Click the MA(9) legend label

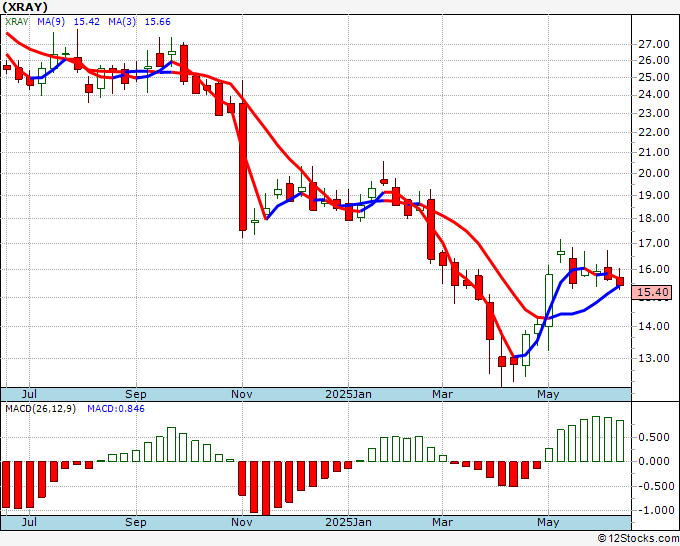[x=51, y=22]
